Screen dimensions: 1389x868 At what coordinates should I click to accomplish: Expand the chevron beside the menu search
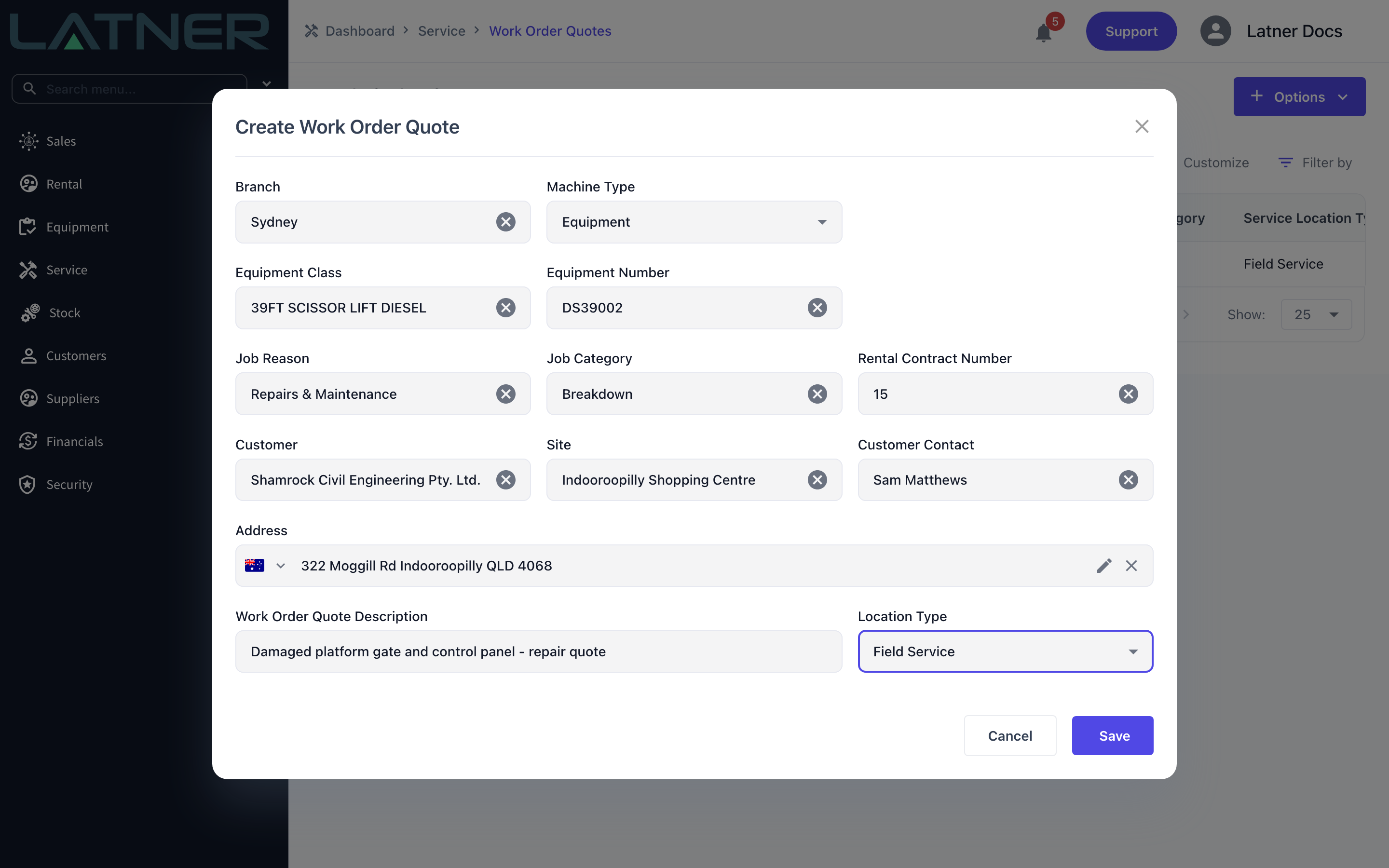click(266, 84)
